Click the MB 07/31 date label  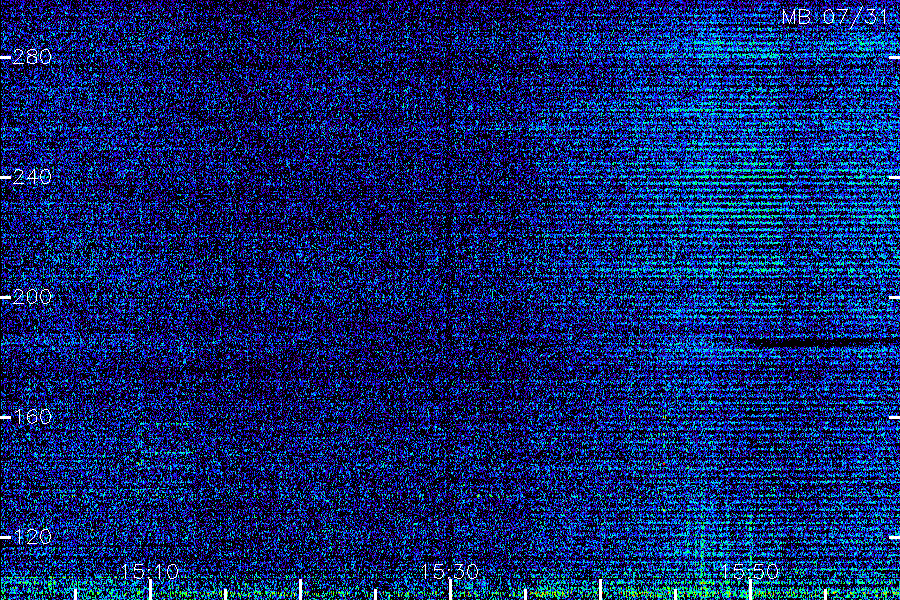[x=835, y=17]
